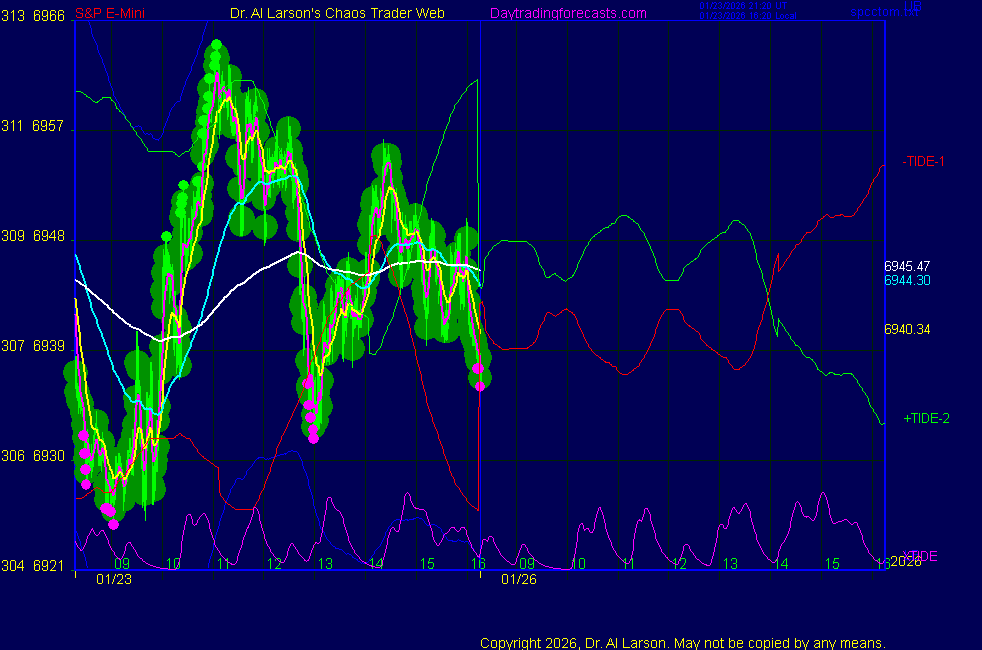Click the XTIDE legend label

tap(920, 555)
